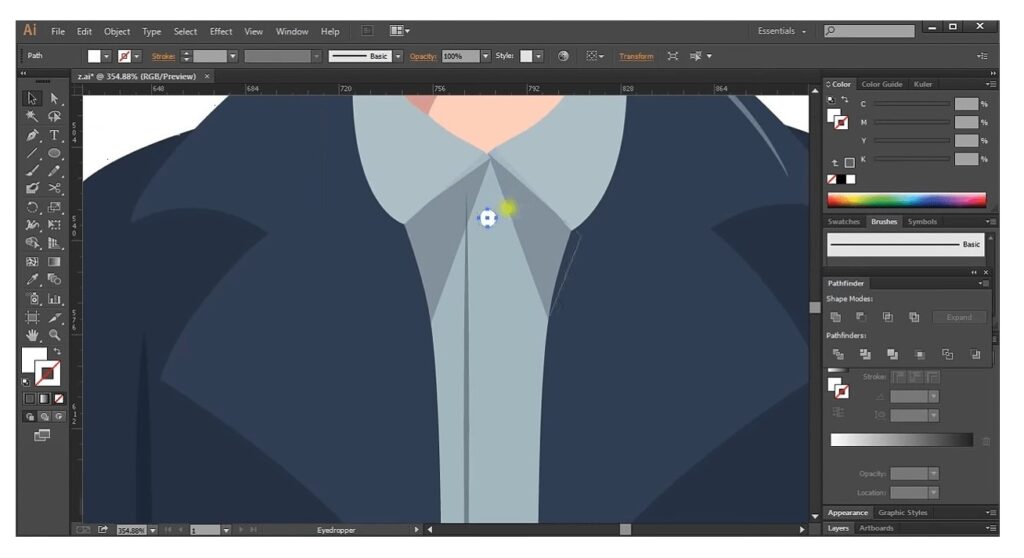The image size is (1024, 558).
Task: Click the Expand button in Pathfinder
Action: click(x=959, y=318)
